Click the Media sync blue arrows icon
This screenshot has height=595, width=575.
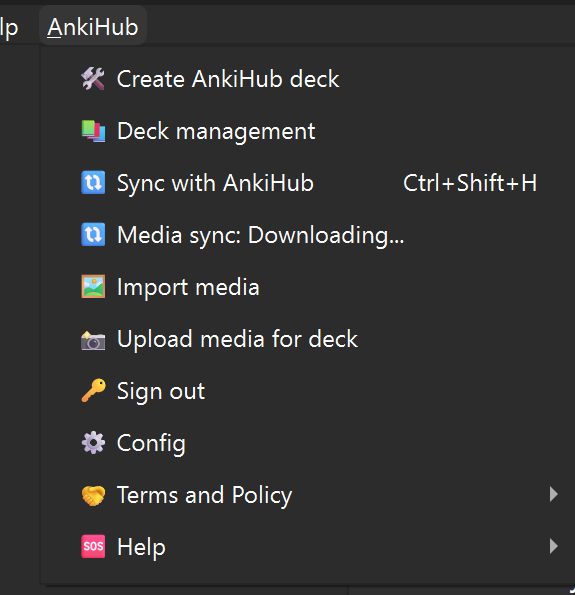[x=93, y=235]
